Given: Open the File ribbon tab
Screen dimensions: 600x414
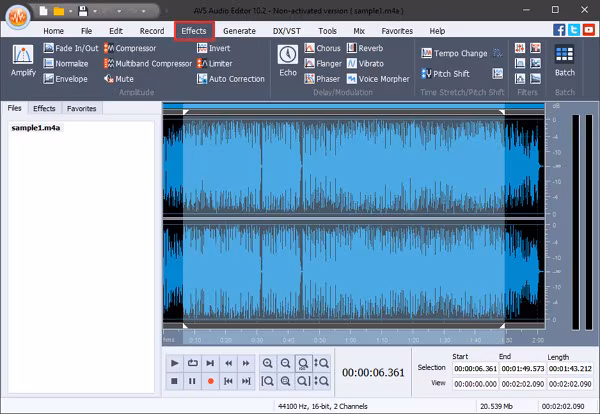Looking at the screenshot, I should [x=86, y=31].
